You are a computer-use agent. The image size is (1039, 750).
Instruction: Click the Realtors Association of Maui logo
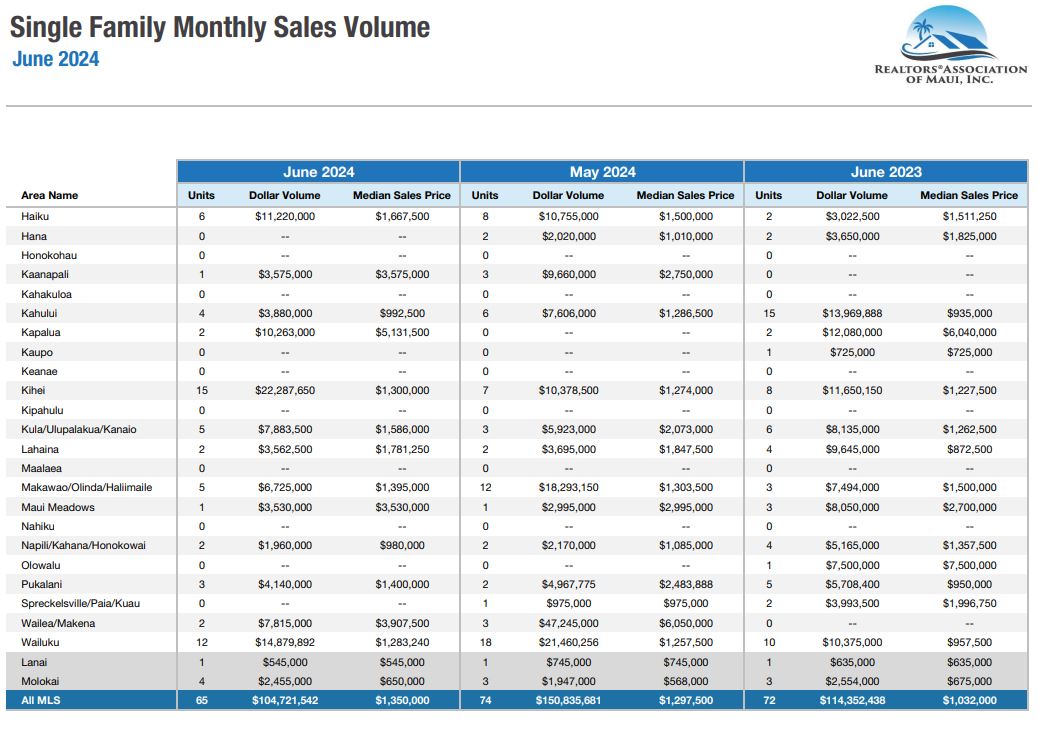pos(949,47)
